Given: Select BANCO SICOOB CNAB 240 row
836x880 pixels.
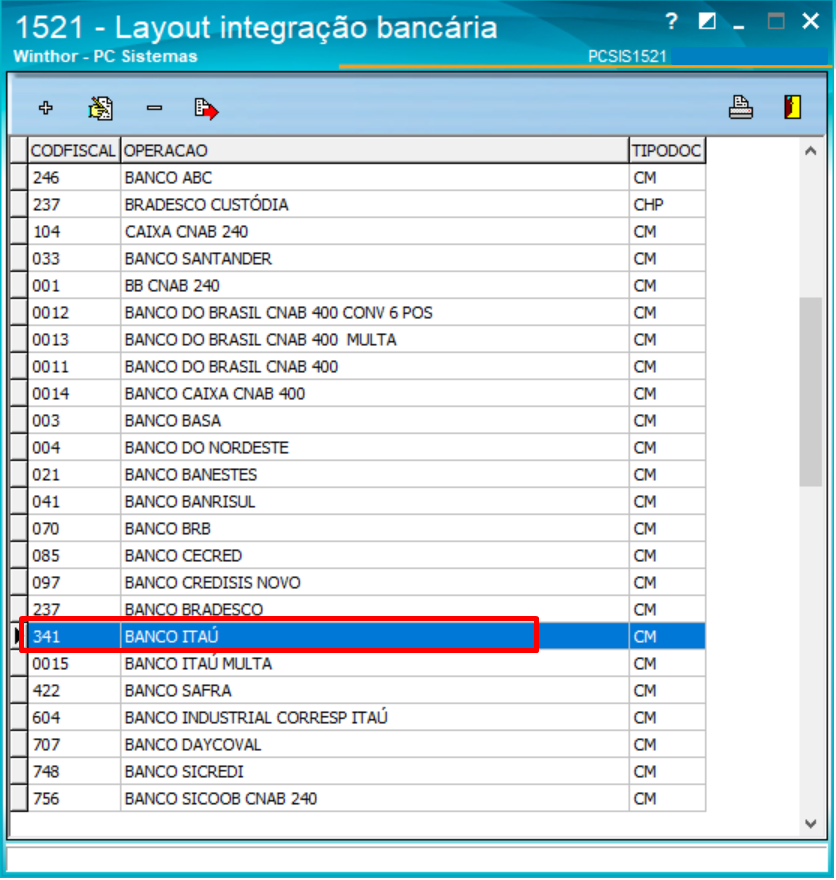Looking at the screenshot, I should [357, 798].
